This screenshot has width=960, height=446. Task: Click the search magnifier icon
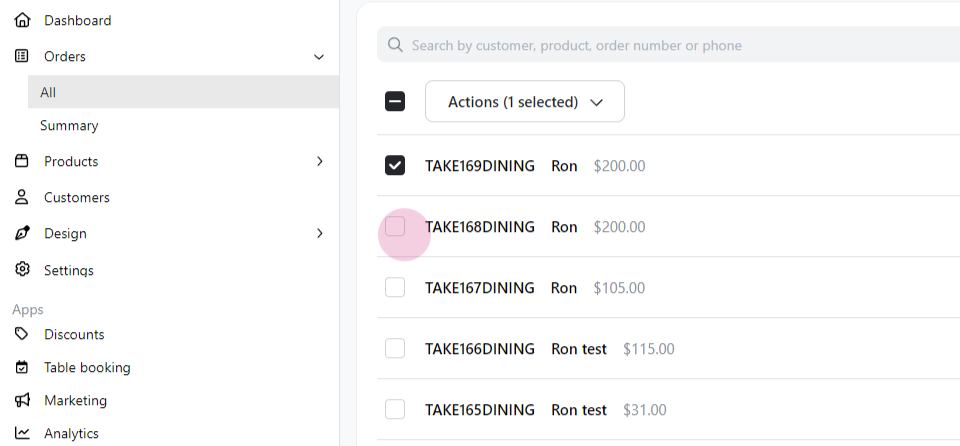(396, 45)
